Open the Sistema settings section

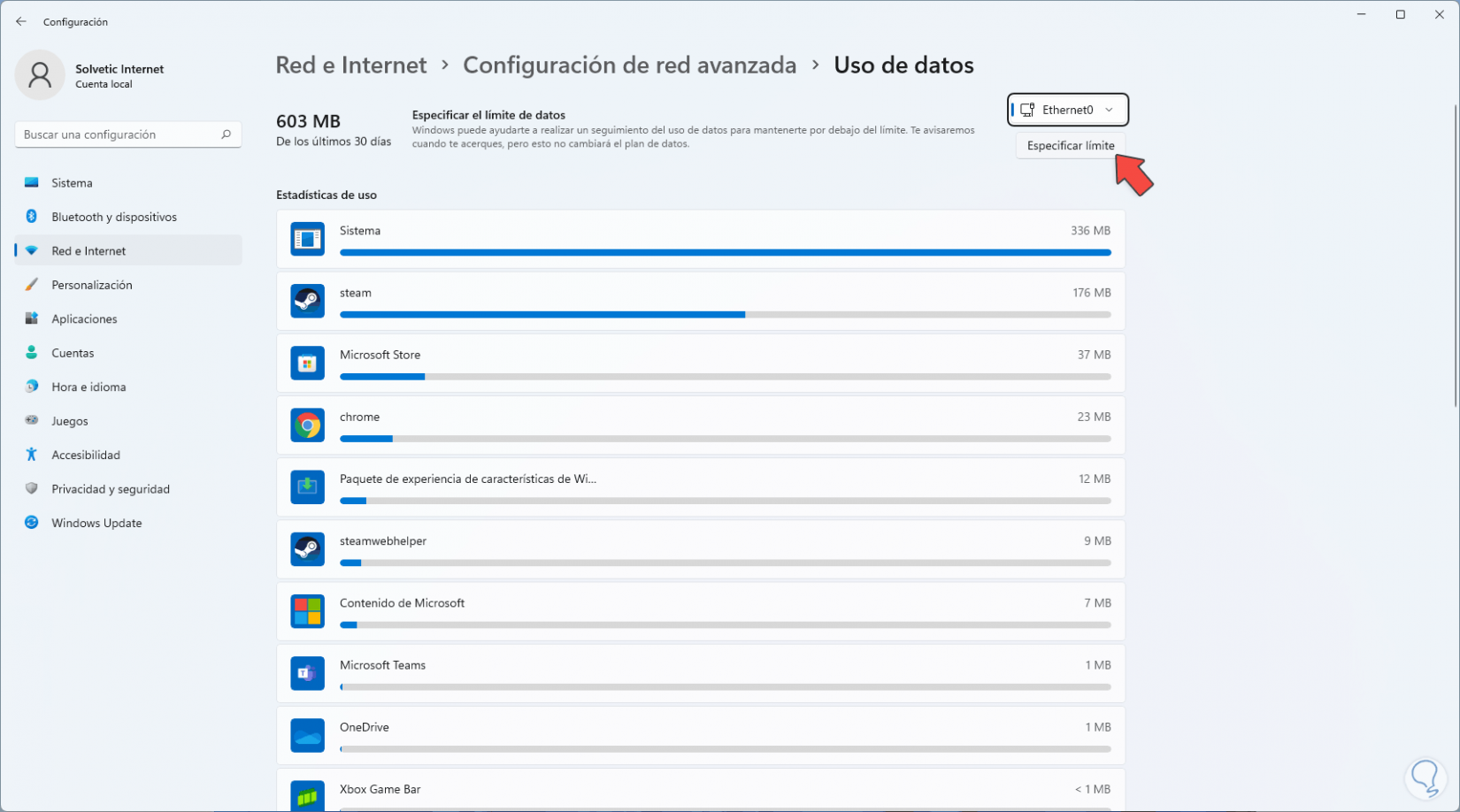pos(72,183)
